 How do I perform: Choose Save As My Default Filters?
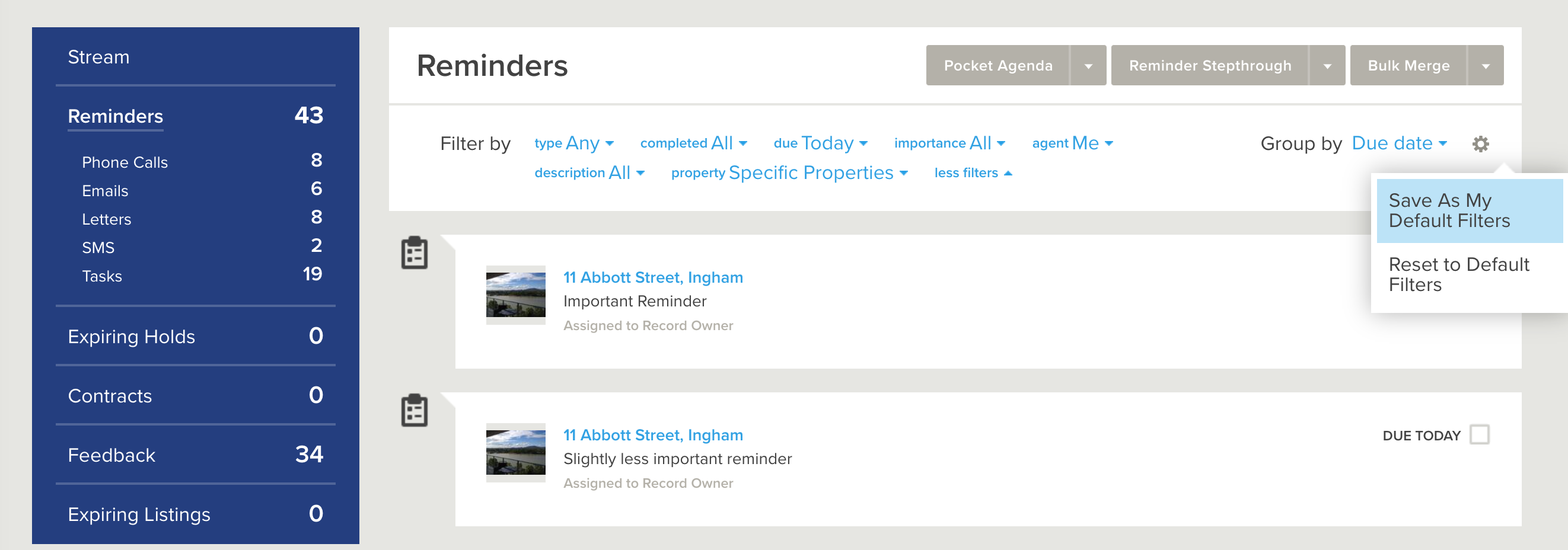point(1470,210)
